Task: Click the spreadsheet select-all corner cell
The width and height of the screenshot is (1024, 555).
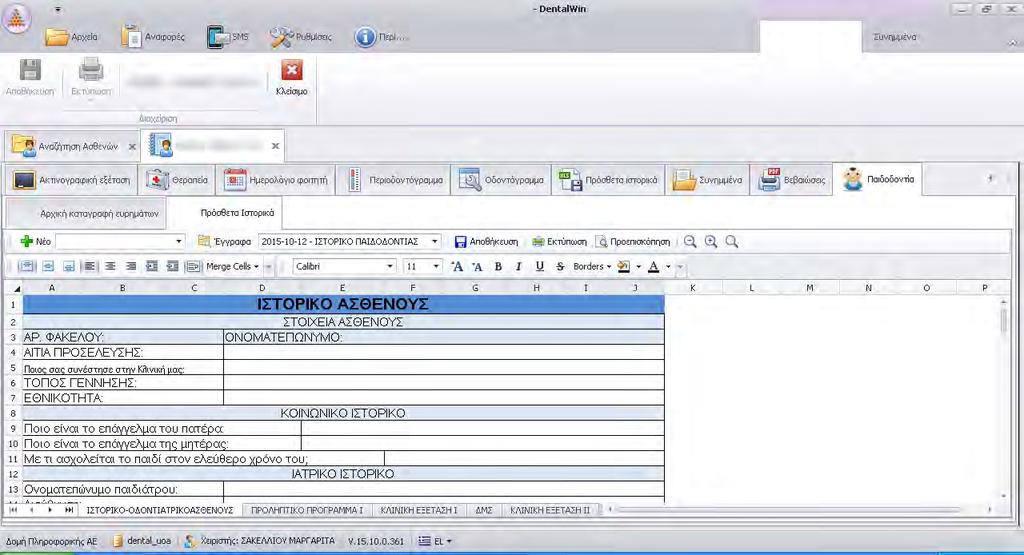Action: [x=13, y=288]
